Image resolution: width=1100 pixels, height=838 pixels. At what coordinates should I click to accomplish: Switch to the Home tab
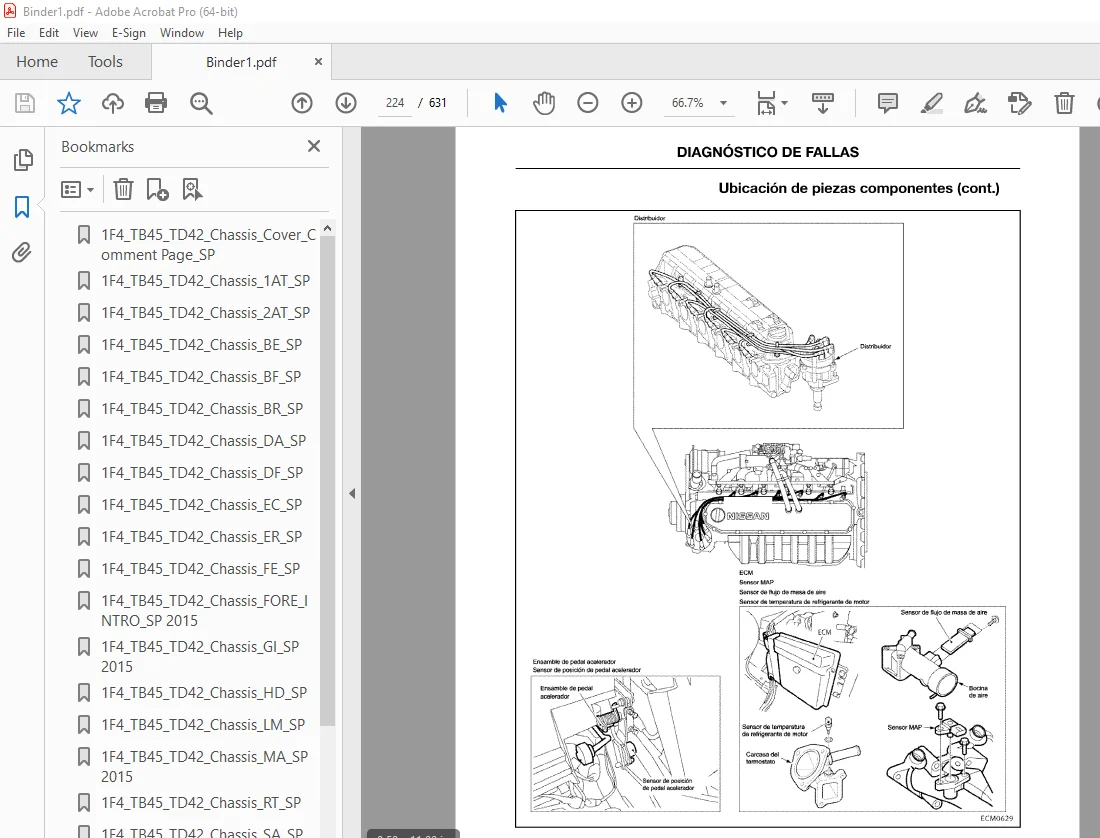pyautogui.click(x=37, y=62)
